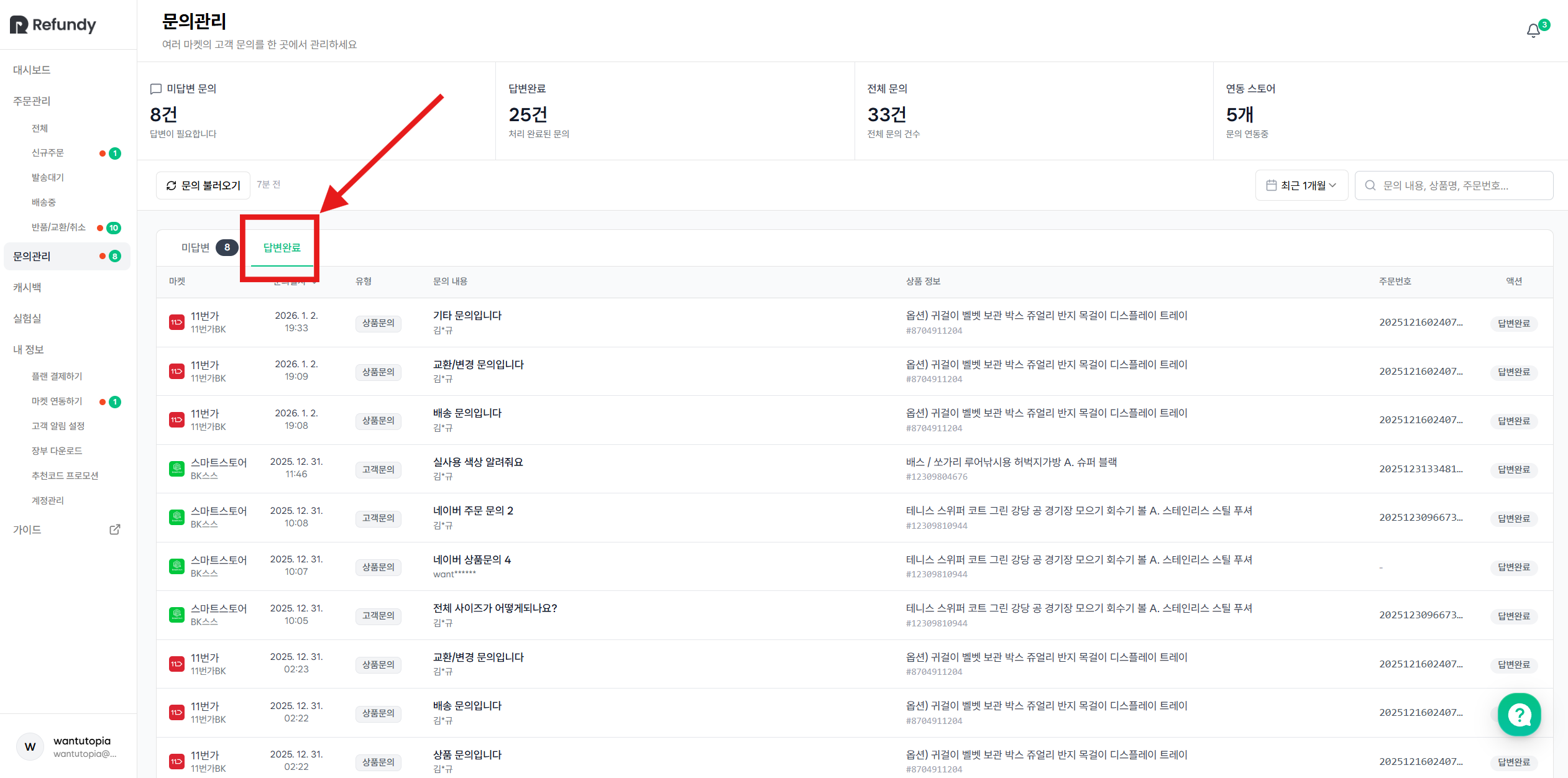1568x778 pixels.
Task: Select 문의관리 in the sidebar
Action: (67, 256)
